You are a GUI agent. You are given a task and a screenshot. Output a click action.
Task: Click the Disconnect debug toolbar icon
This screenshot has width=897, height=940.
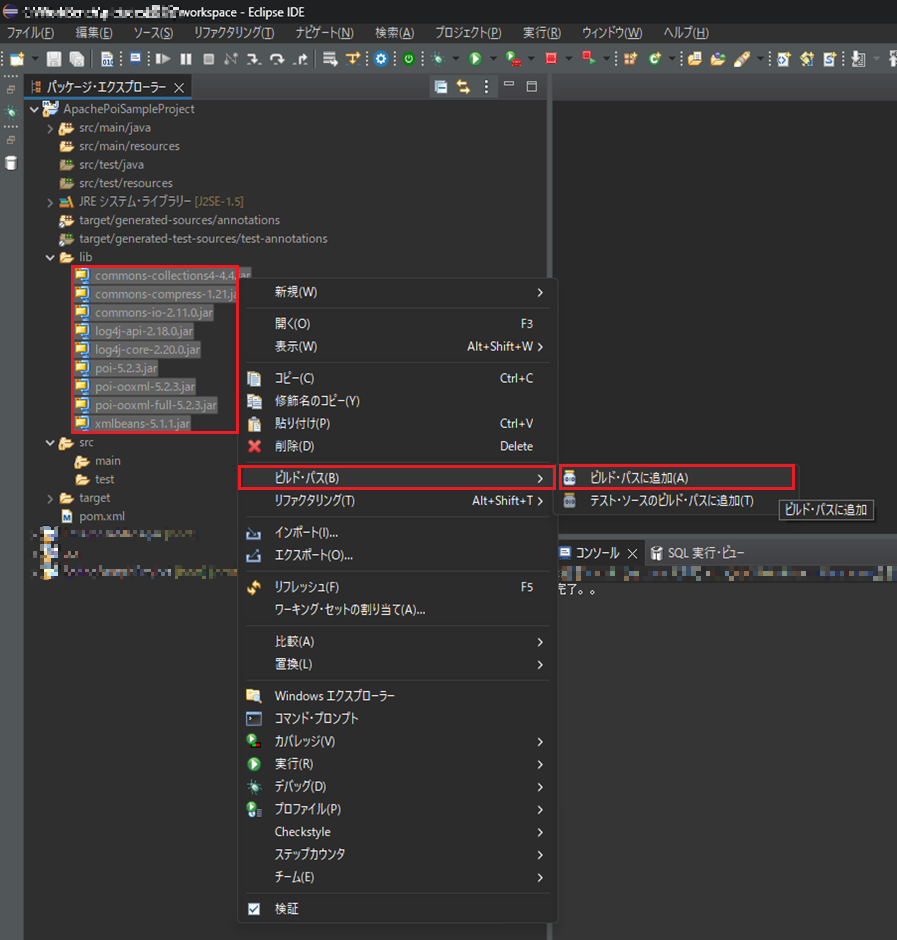pyautogui.click(x=231, y=59)
